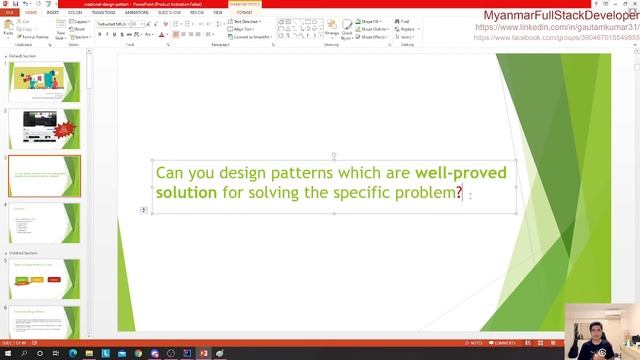640x360 pixels.
Task: Switch to the TRANSITIONS tab
Action: [x=104, y=13]
